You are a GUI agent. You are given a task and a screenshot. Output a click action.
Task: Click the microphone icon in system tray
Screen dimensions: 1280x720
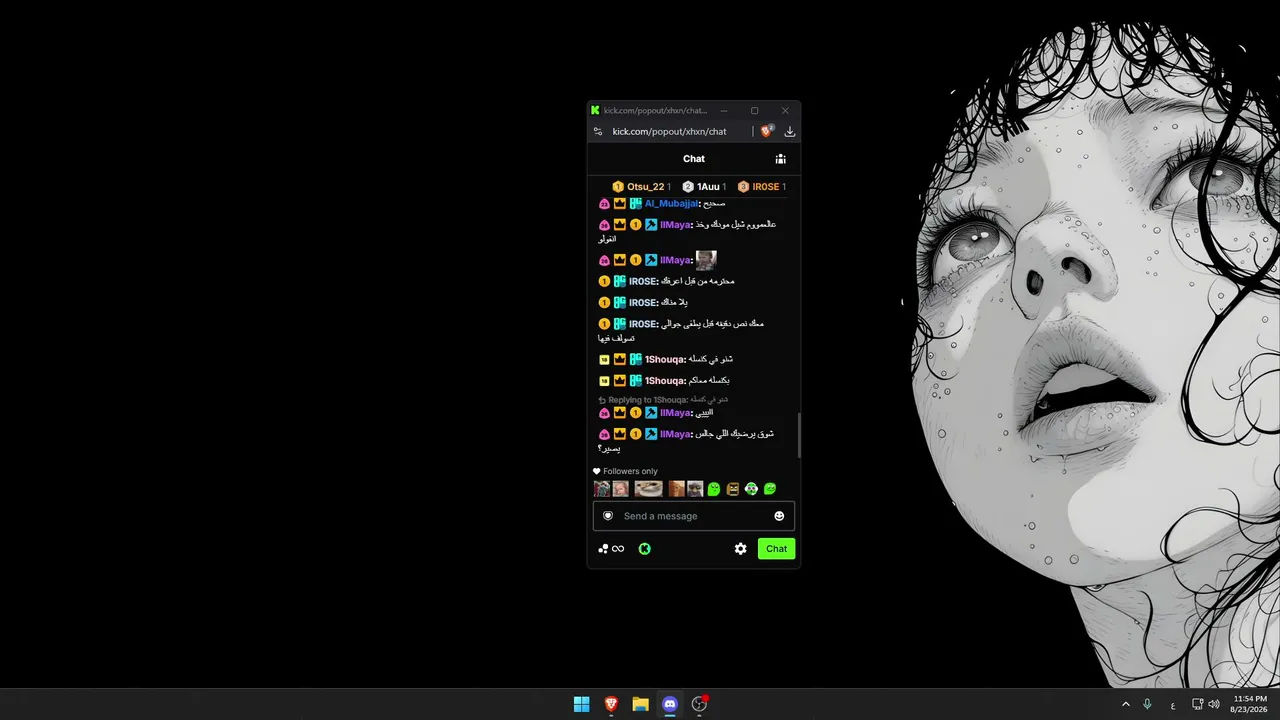1147,704
